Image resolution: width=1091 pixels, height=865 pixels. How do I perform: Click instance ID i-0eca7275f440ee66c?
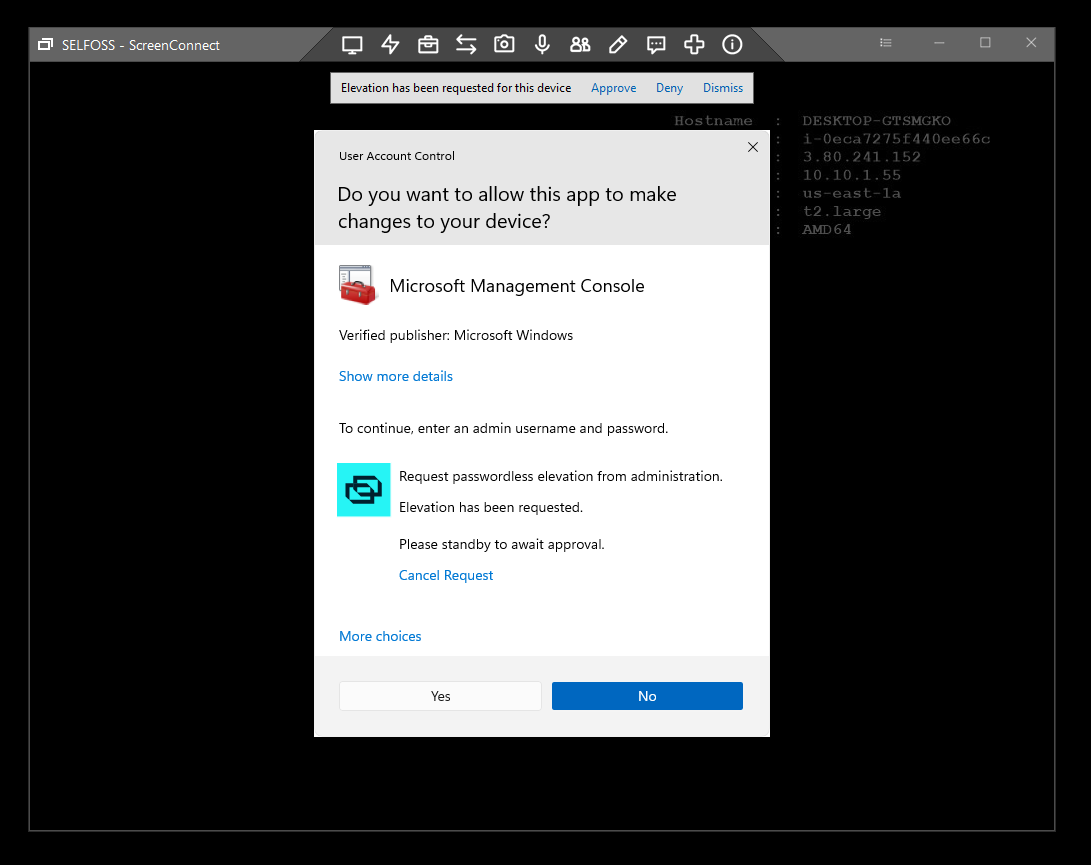click(x=896, y=139)
